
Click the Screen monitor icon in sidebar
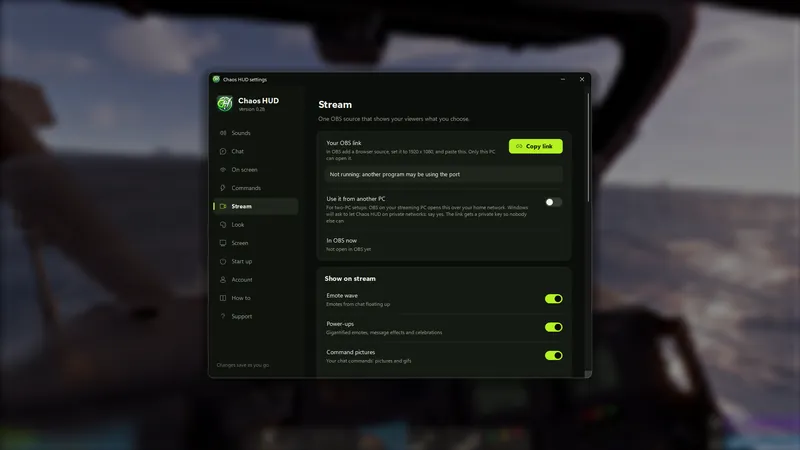[223, 243]
